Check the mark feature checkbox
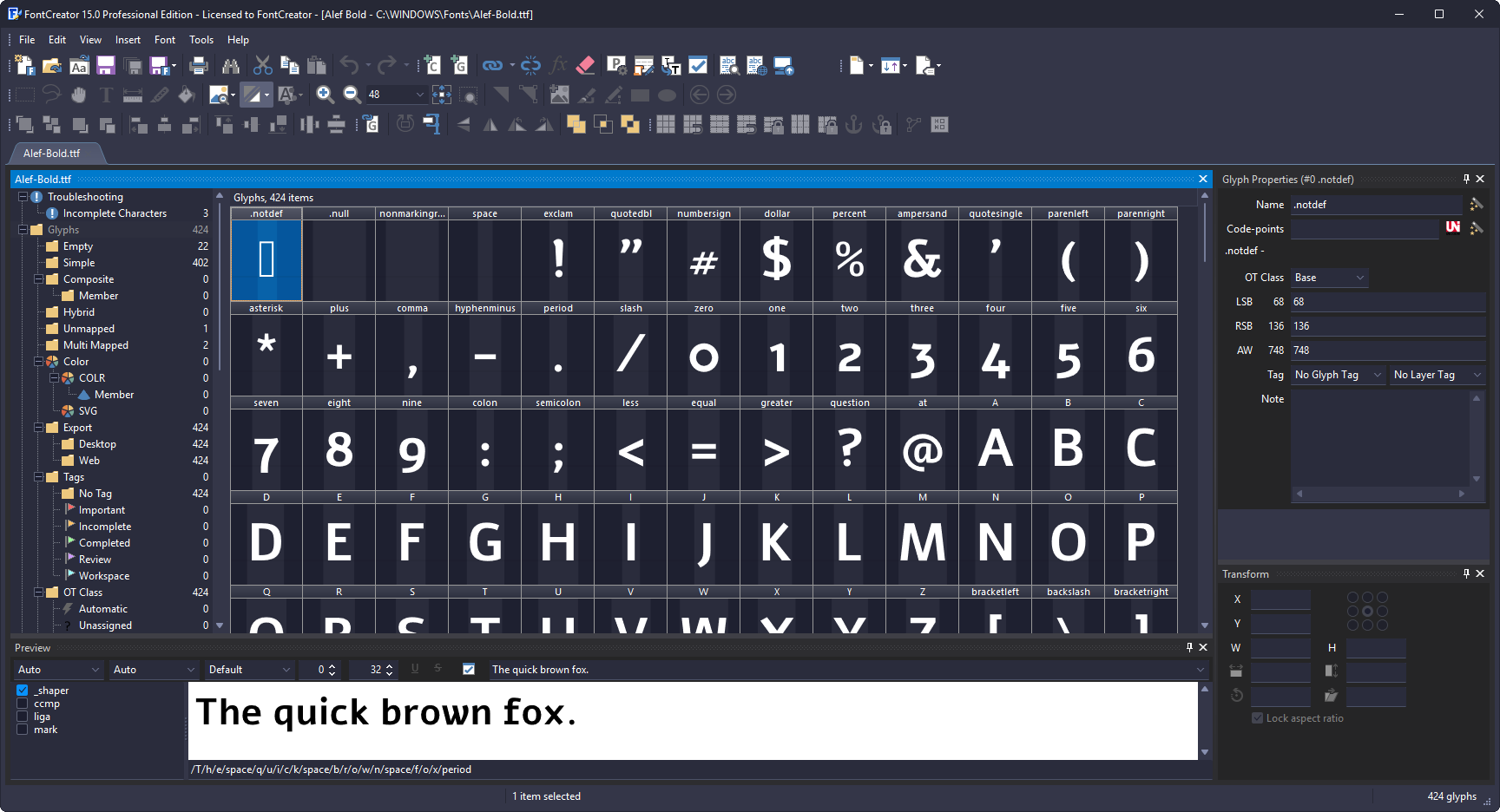Viewport: 1500px width, 812px height. 23,730
